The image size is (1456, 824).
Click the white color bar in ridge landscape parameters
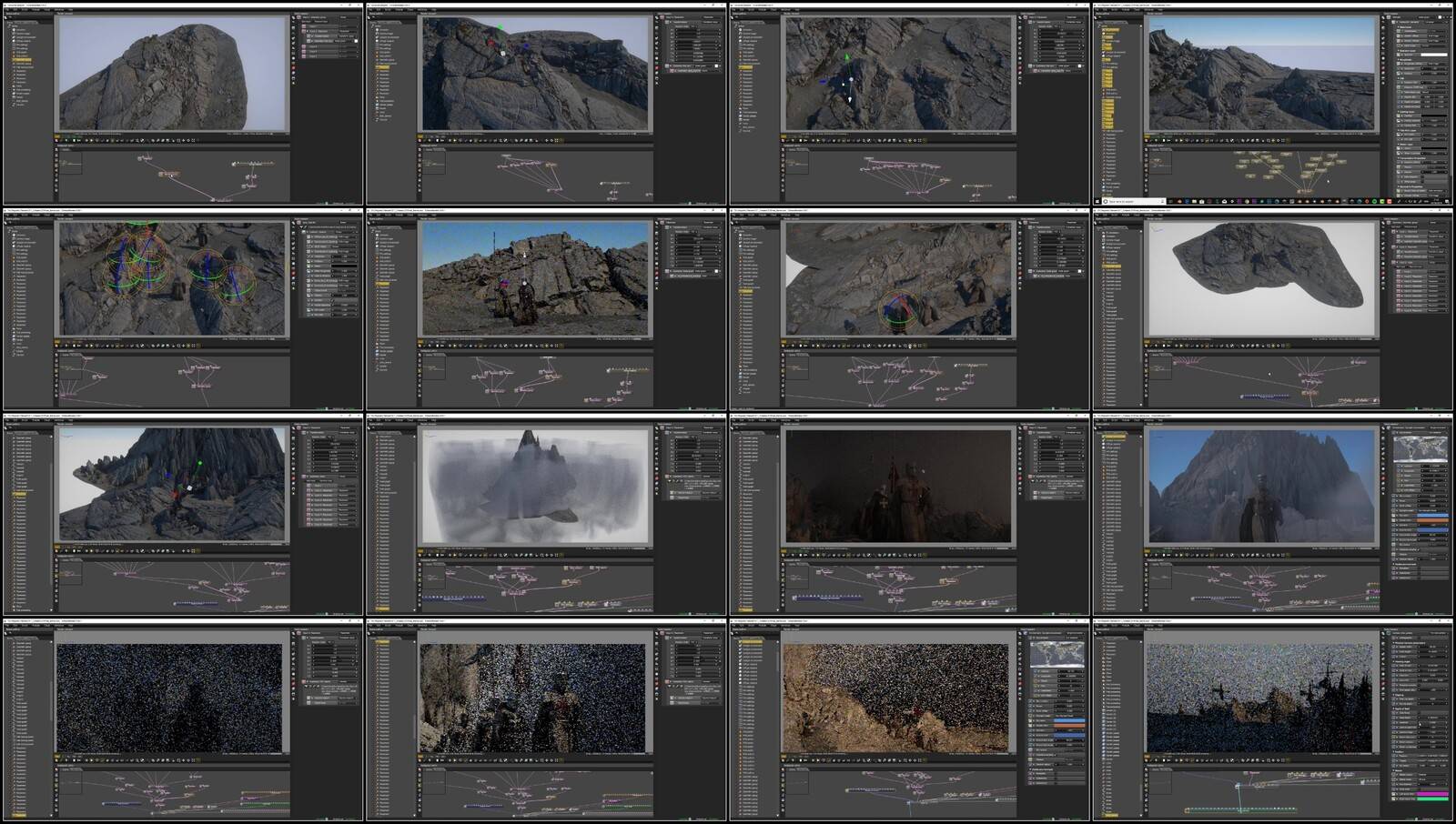[1433, 55]
